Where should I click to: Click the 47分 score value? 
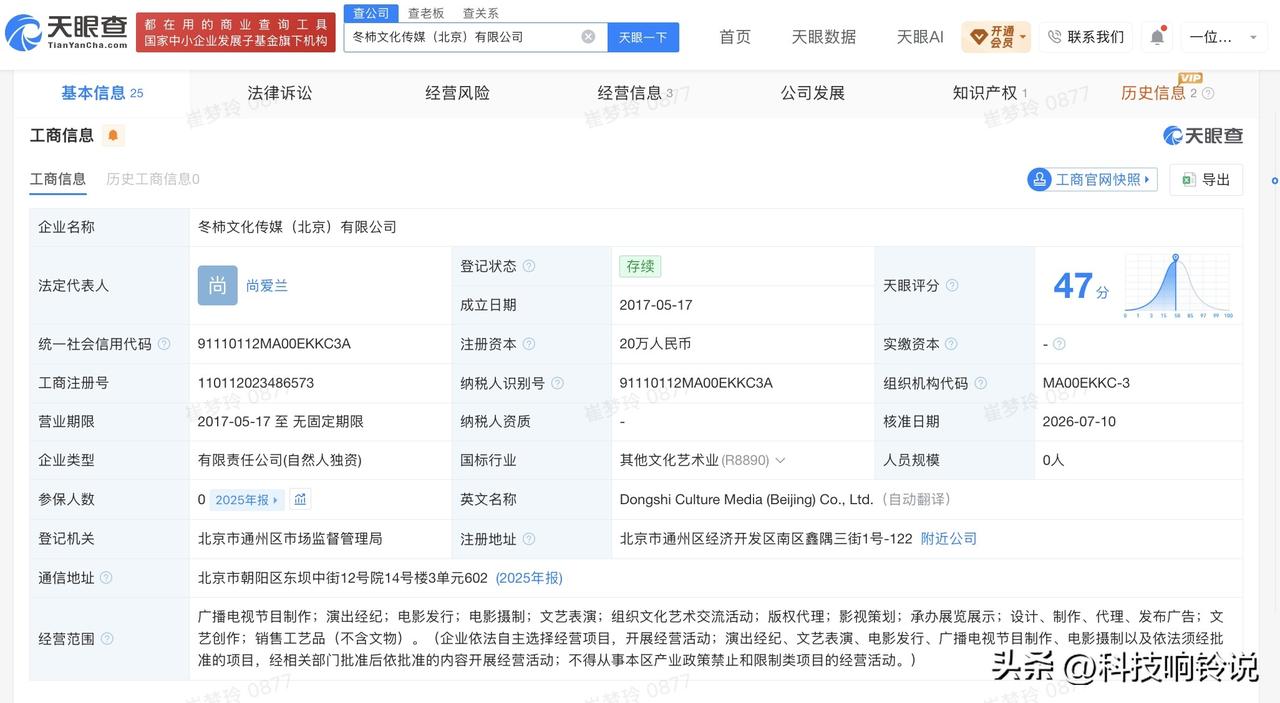tap(1081, 286)
